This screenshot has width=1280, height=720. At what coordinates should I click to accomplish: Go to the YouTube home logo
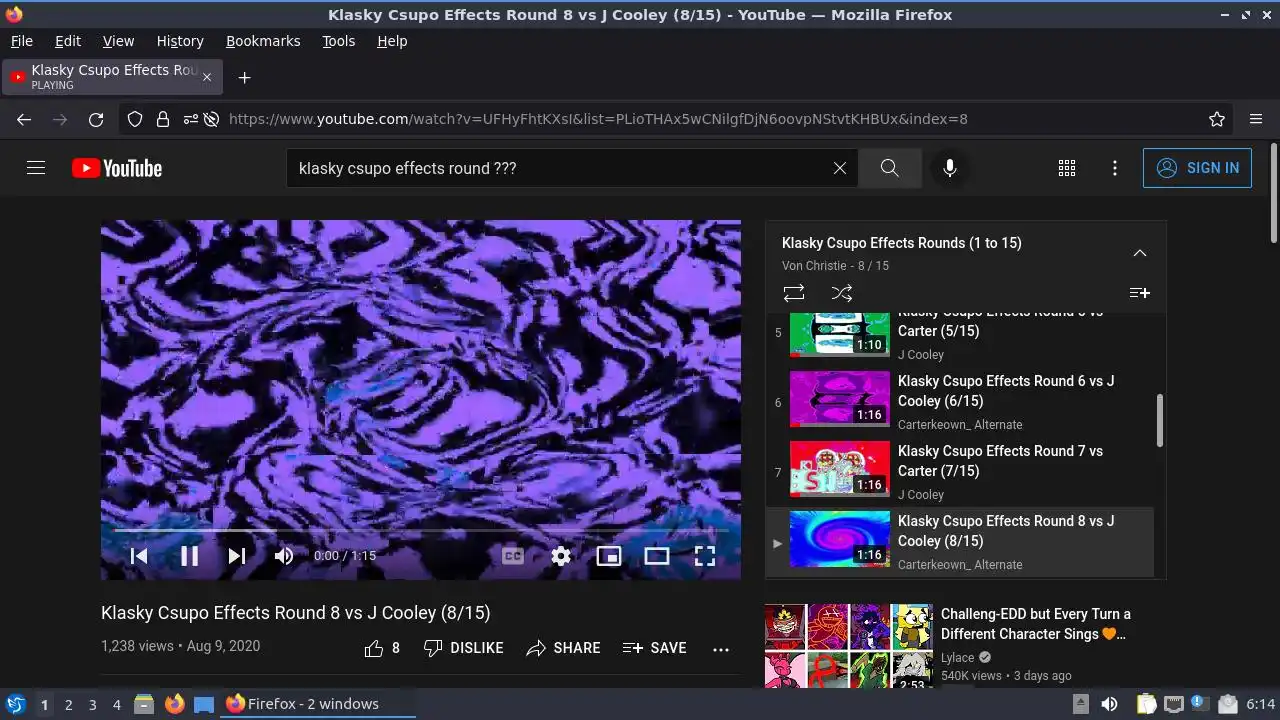[117, 168]
